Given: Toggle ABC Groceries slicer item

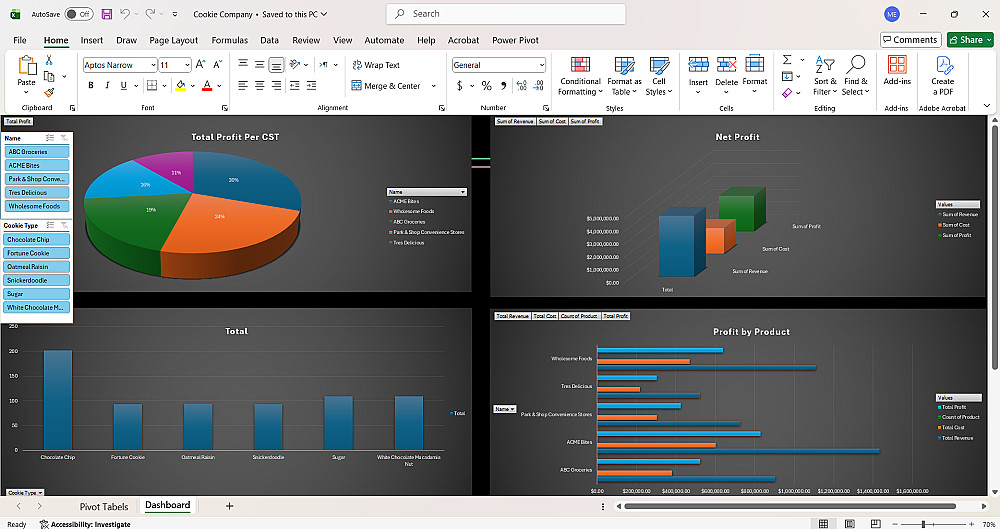Looking at the screenshot, I should coord(37,152).
